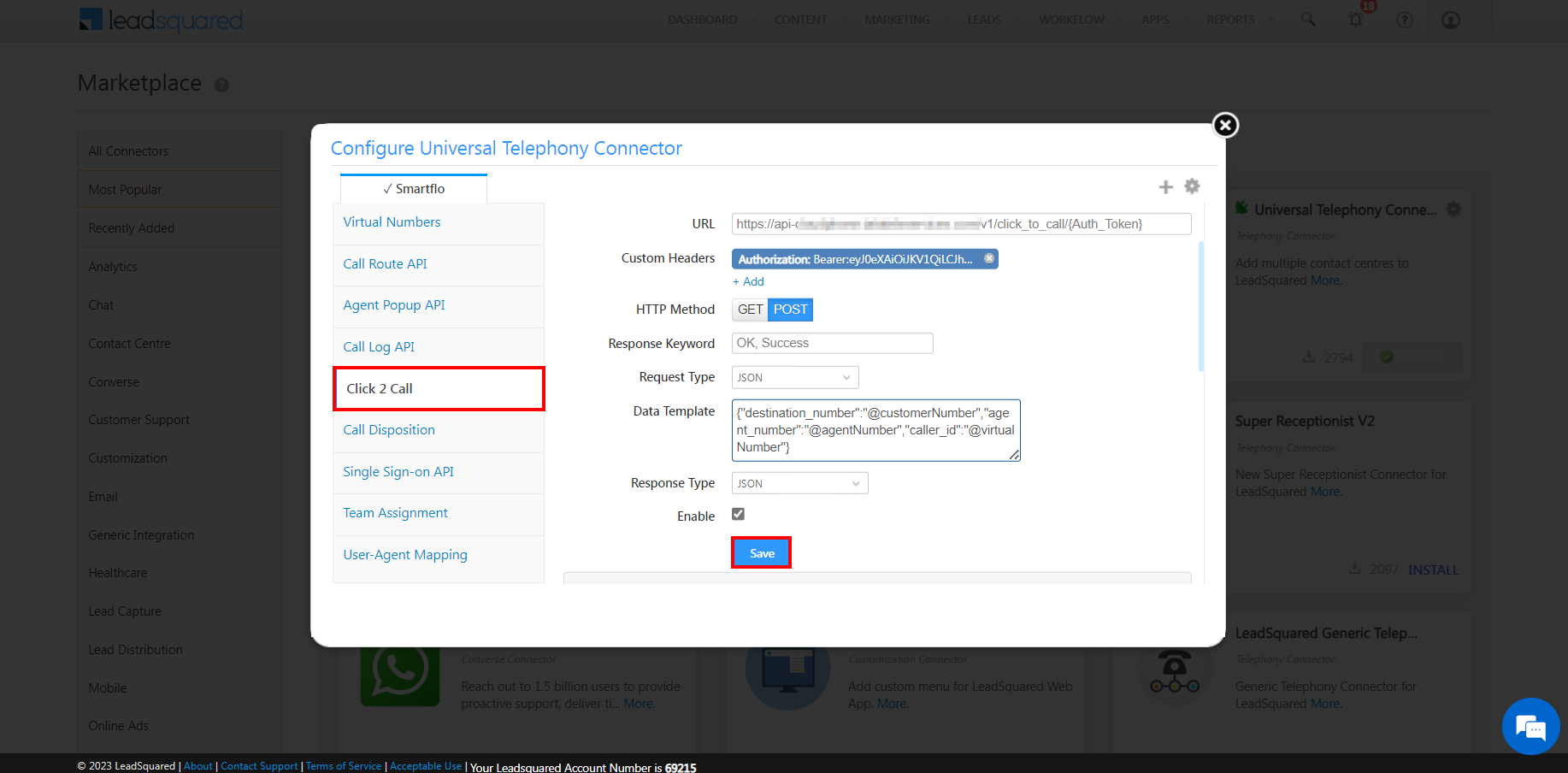Close the Configure Telephony Connector dialog

[1225, 126]
